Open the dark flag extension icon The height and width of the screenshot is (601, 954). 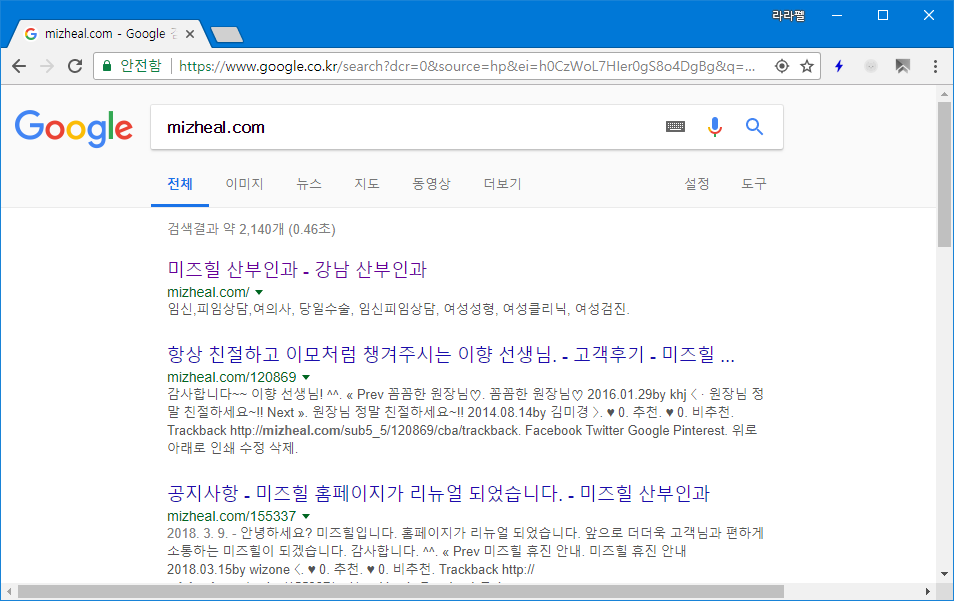coord(903,66)
